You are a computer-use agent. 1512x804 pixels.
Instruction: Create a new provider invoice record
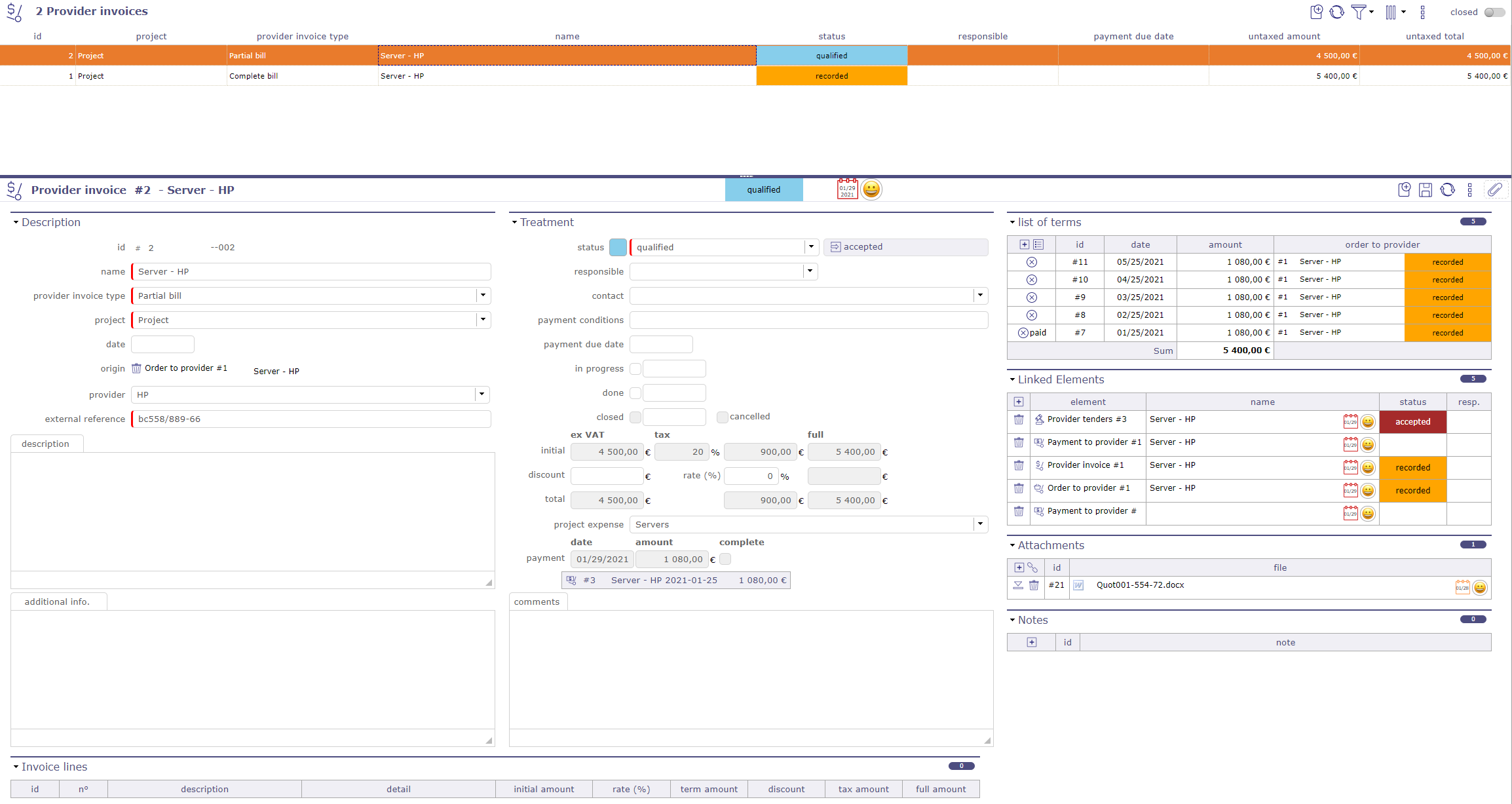(x=1317, y=12)
